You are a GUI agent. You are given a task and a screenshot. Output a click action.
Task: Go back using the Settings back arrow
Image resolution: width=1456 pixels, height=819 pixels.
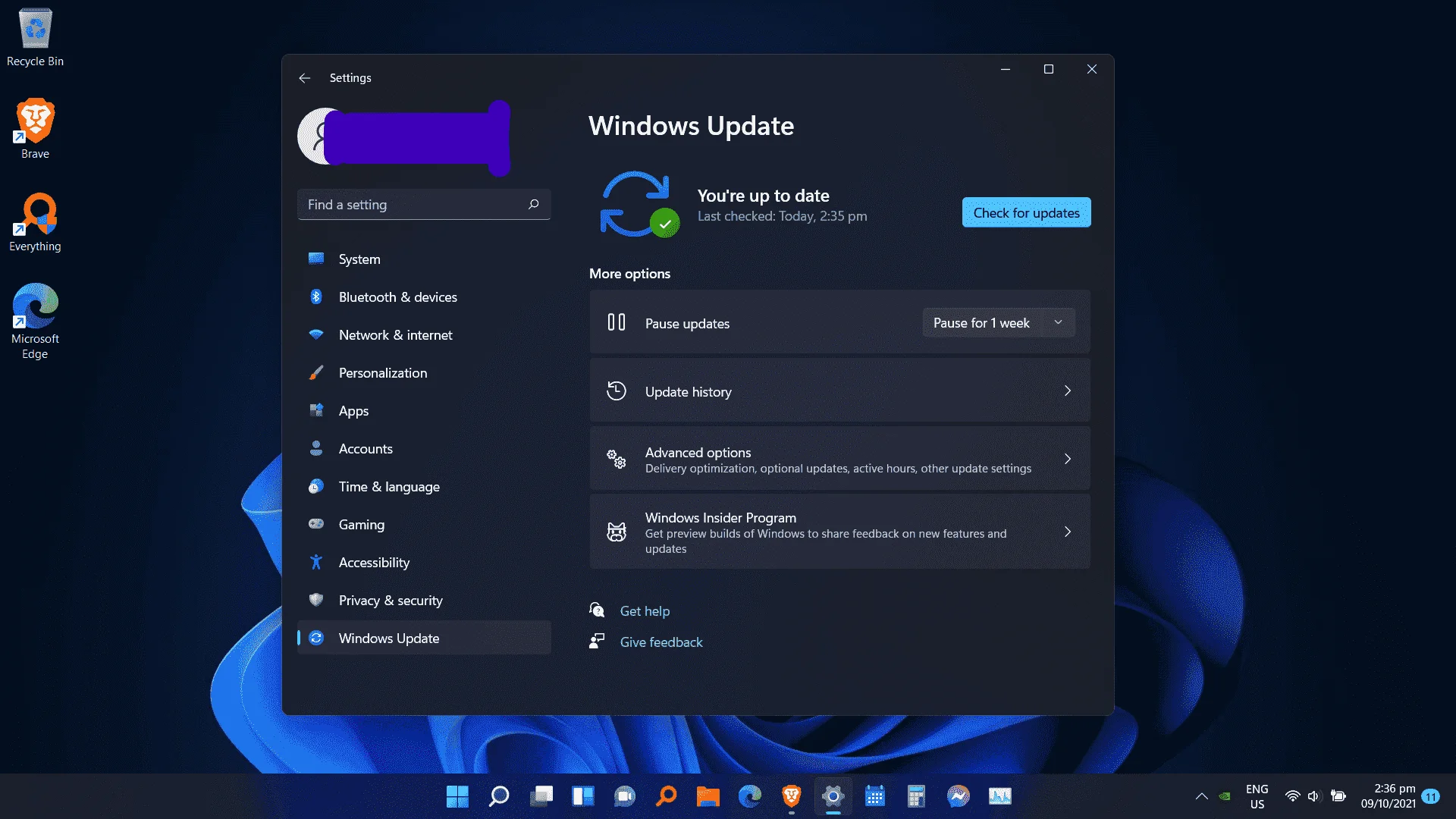305,78
